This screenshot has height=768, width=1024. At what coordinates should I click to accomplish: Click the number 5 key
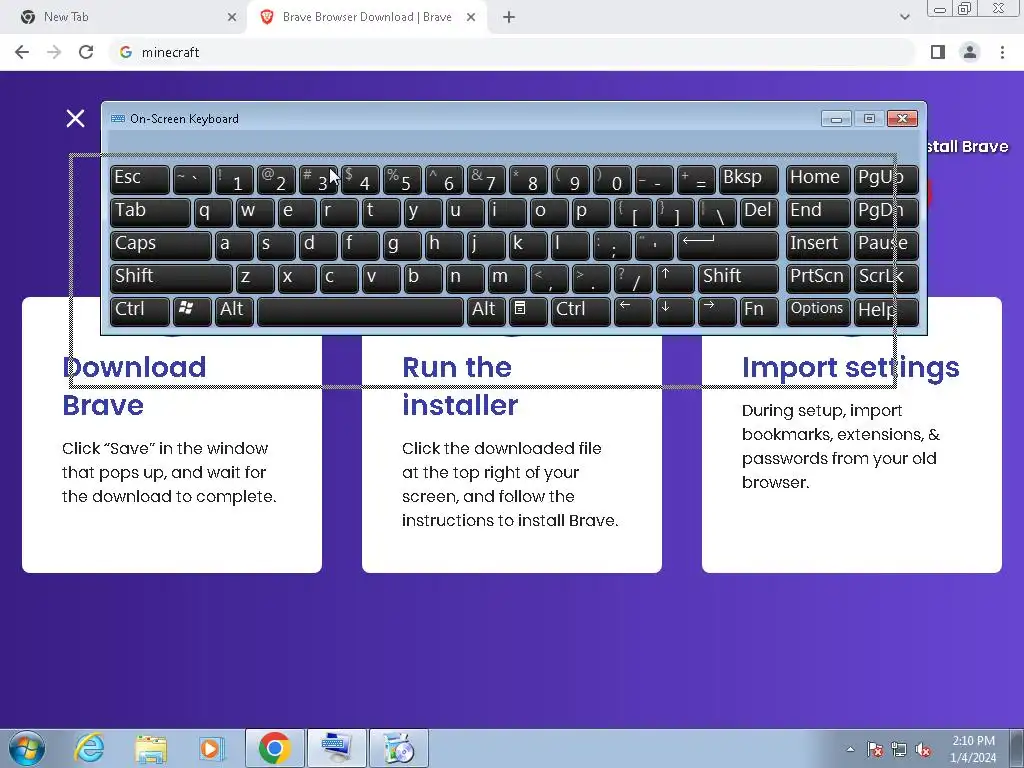pyautogui.click(x=402, y=179)
